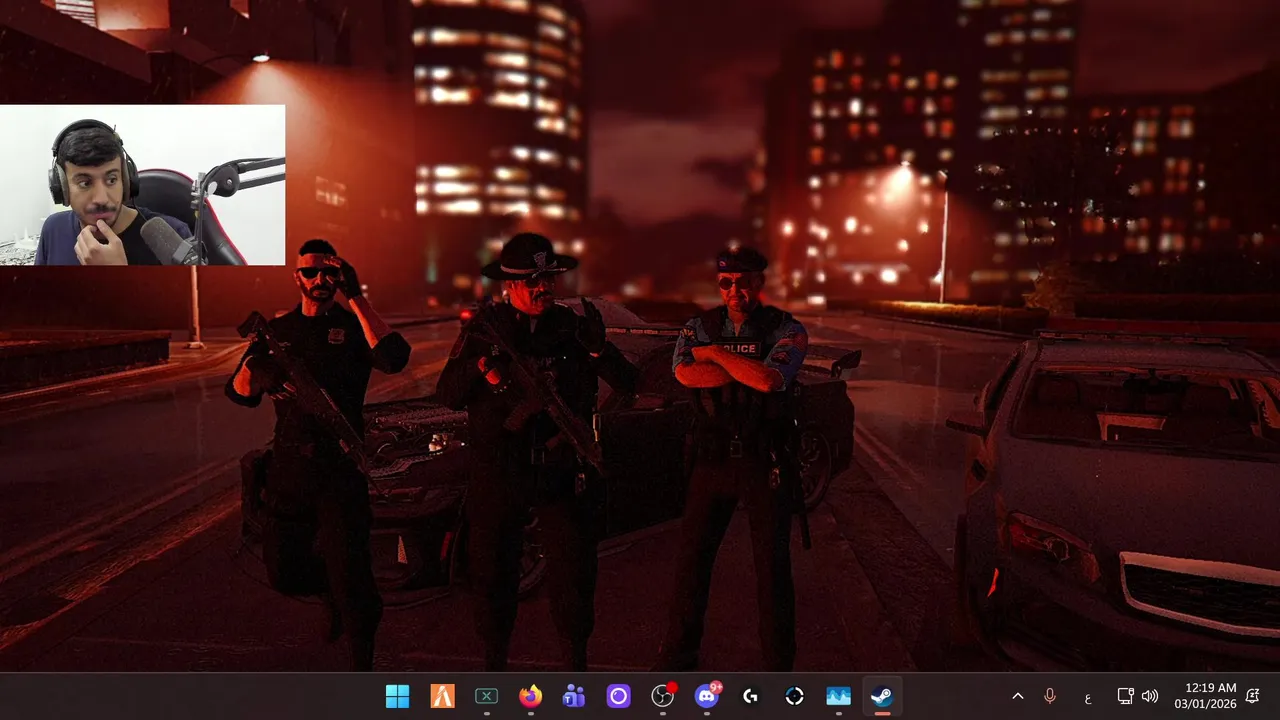Click the microphone-in-use tray icon
1280x720 pixels.
(1050, 696)
